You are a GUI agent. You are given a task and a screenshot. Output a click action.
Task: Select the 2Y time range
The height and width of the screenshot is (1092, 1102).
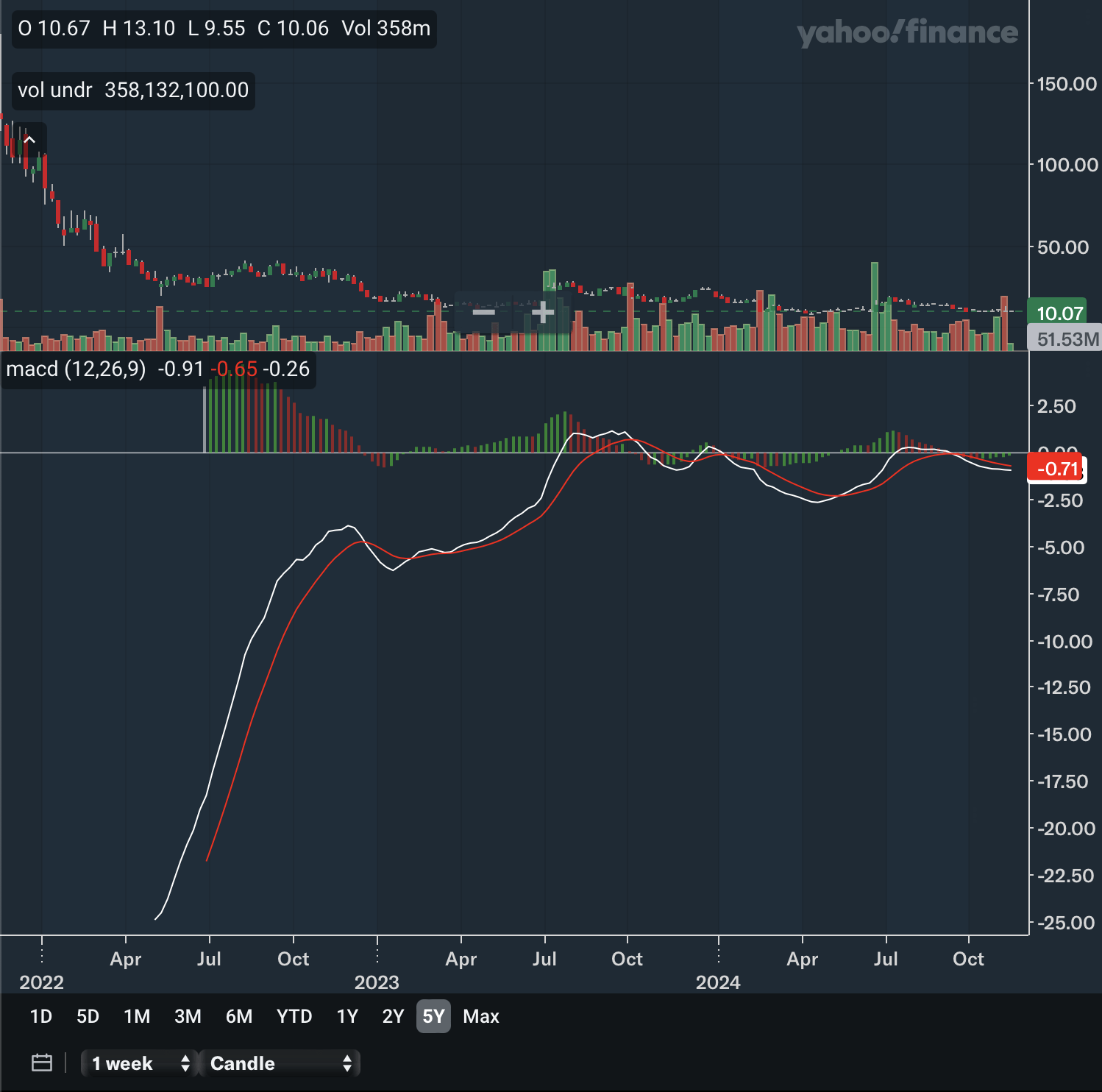393,1016
